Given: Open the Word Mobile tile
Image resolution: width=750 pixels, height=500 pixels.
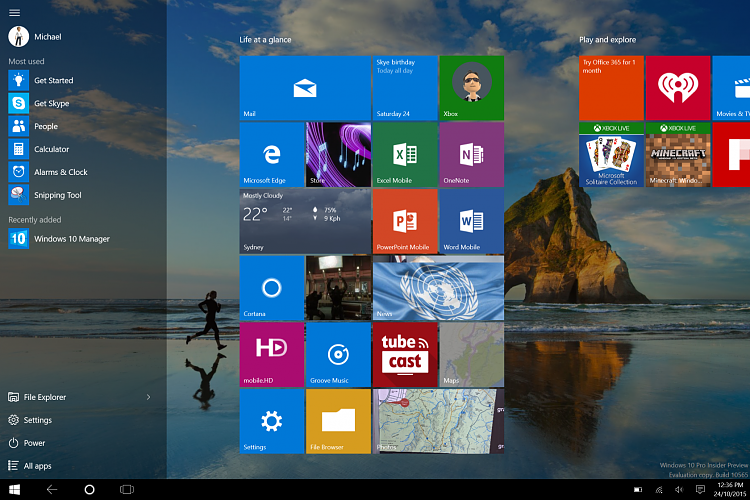Looking at the screenshot, I should point(472,221).
